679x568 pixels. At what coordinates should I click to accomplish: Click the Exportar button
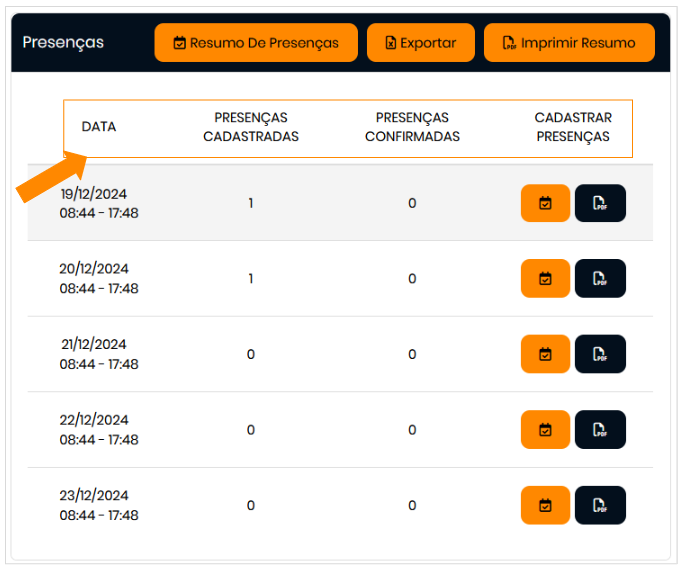click(x=421, y=43)
